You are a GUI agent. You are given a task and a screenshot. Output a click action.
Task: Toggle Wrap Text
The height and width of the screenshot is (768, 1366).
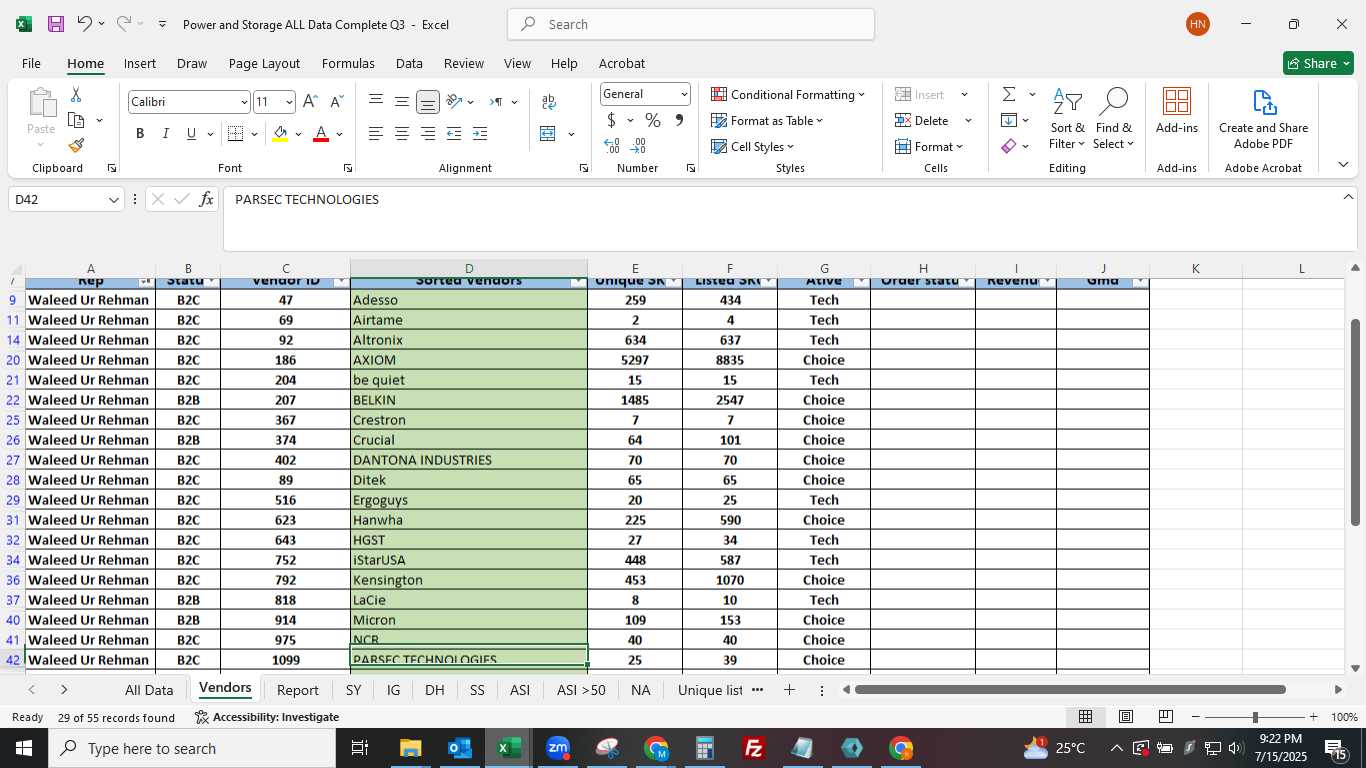(x=549, y=102)
